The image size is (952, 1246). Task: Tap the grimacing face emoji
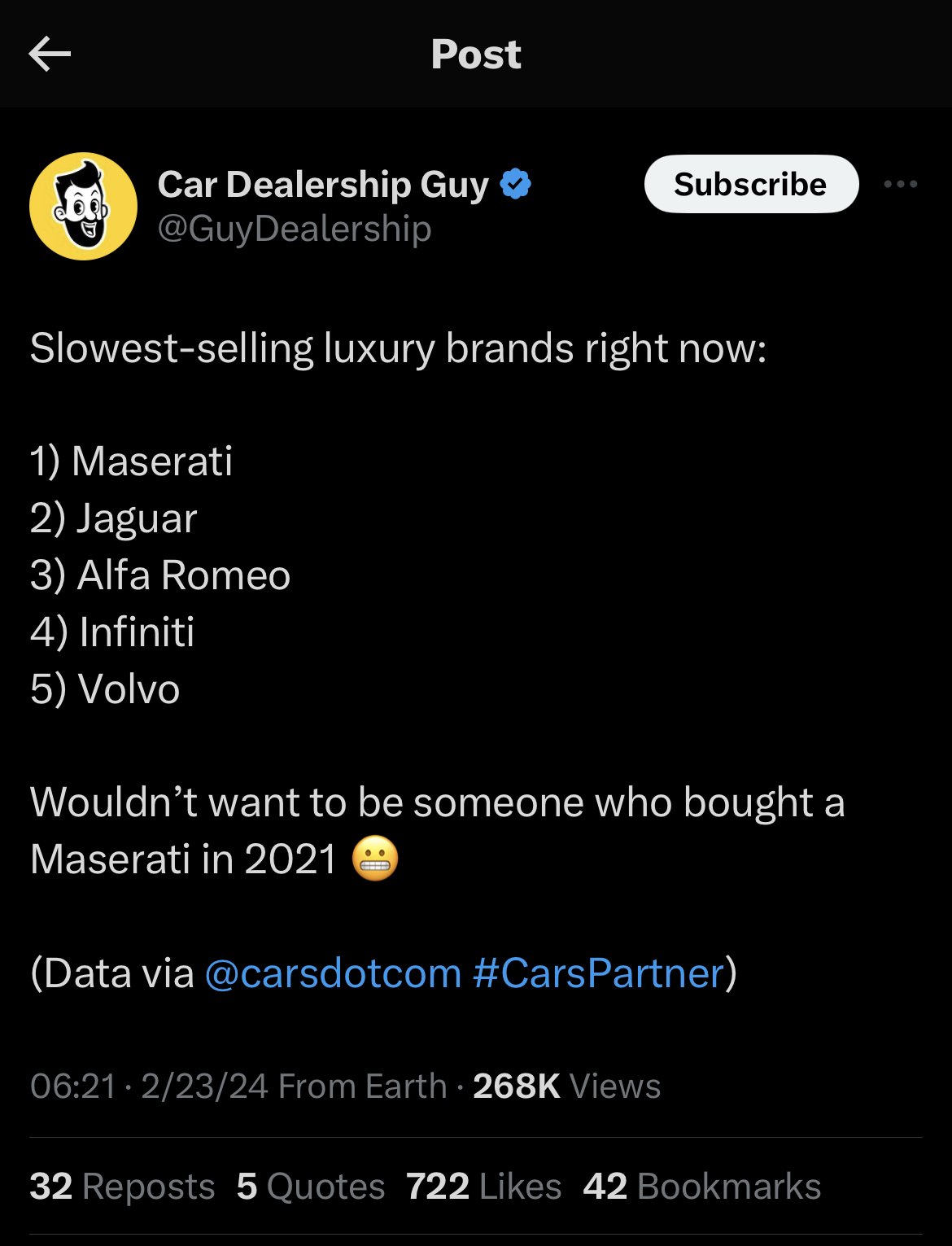(x=375, y=859)
